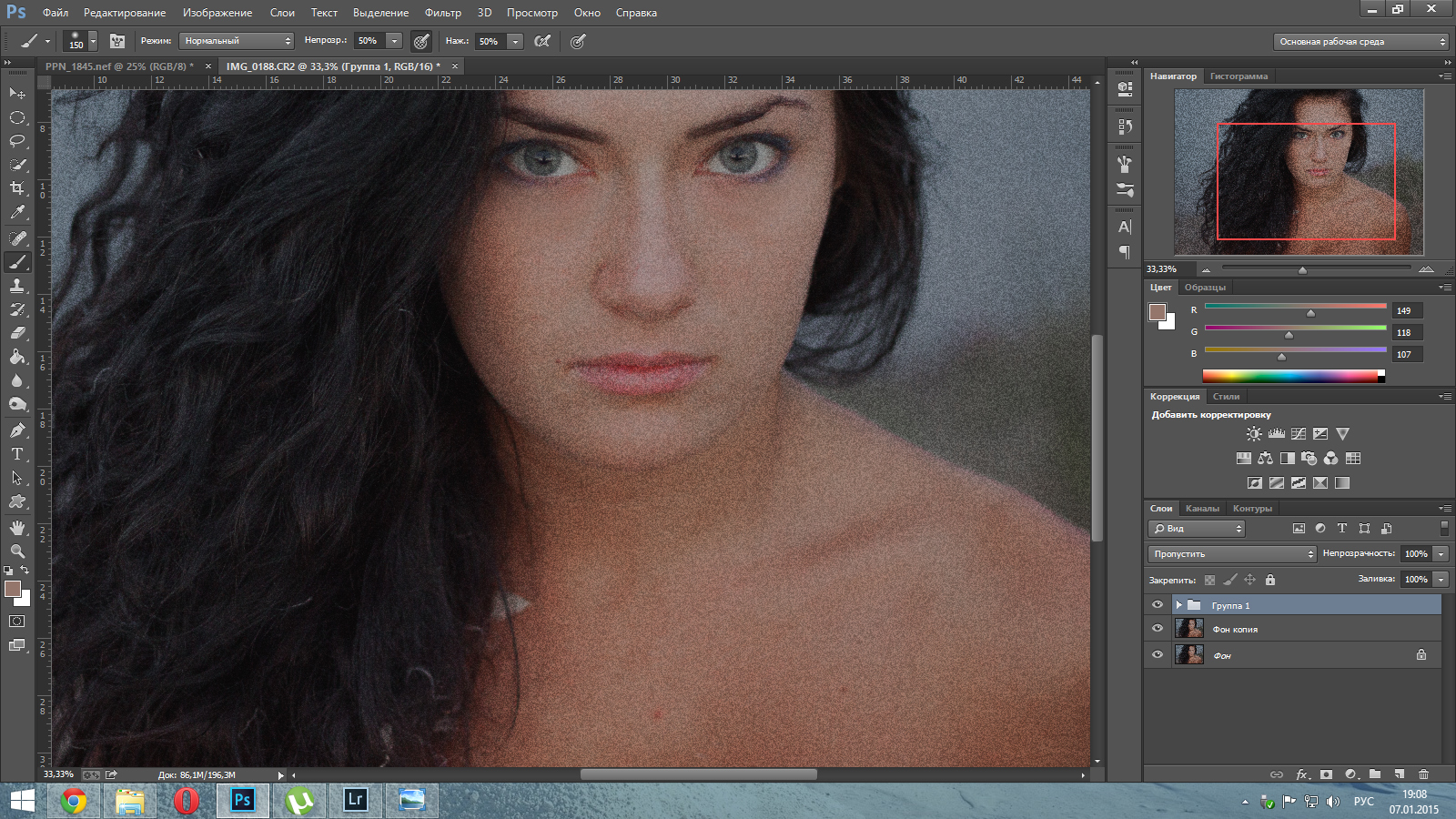
Task: Switch to the Каналы tab
Action: point(1202,509)
